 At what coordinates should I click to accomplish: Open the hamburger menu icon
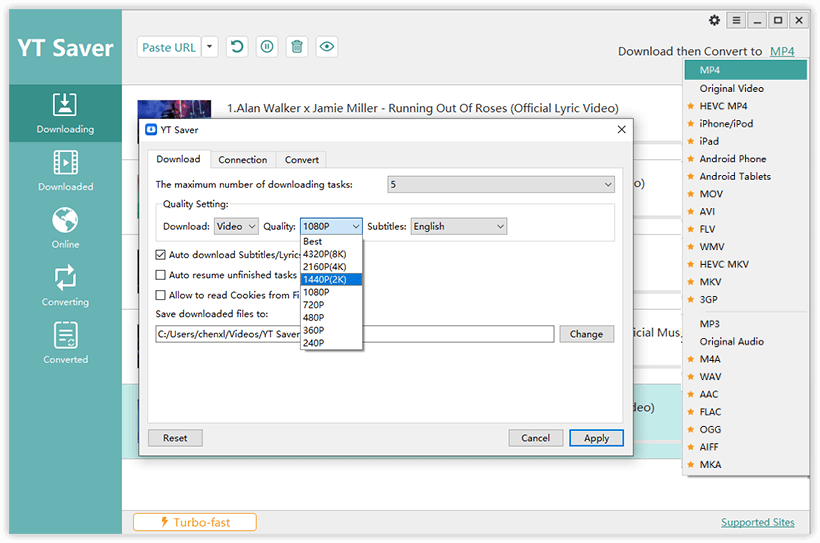(x=736, y=20)
